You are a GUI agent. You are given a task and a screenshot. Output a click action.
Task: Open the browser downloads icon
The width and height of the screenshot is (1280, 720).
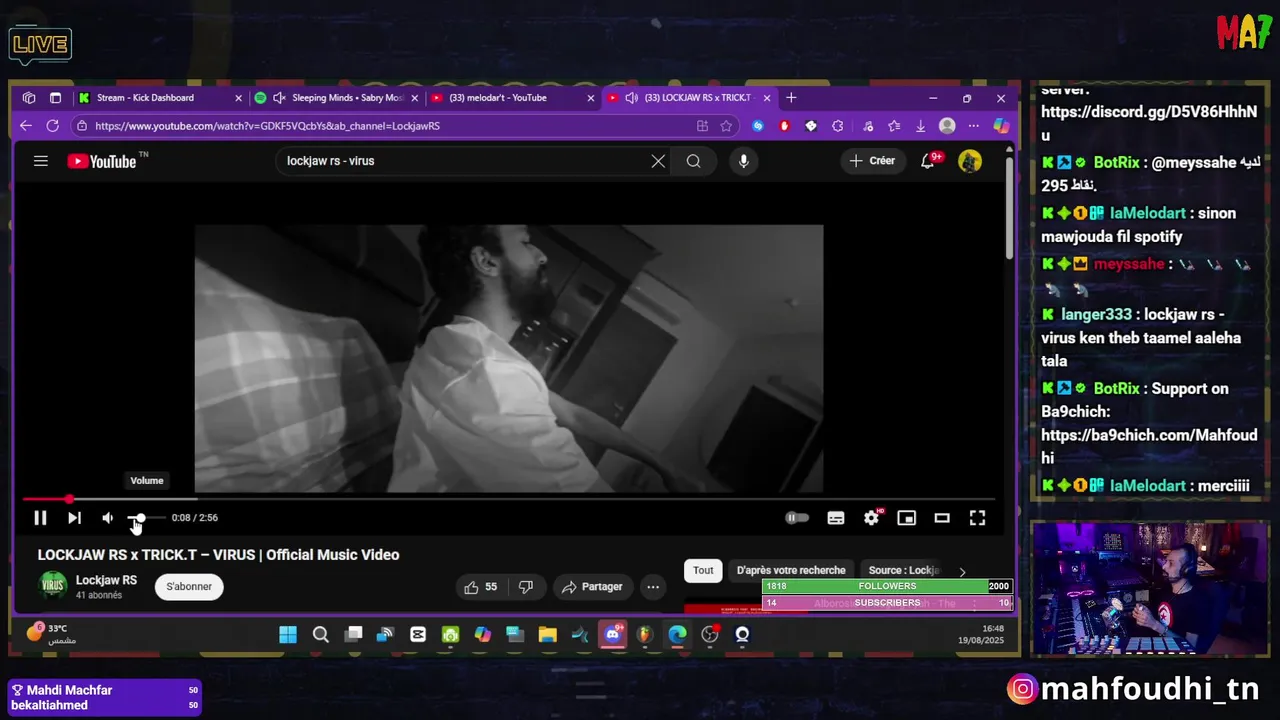[x=920, y=126]
